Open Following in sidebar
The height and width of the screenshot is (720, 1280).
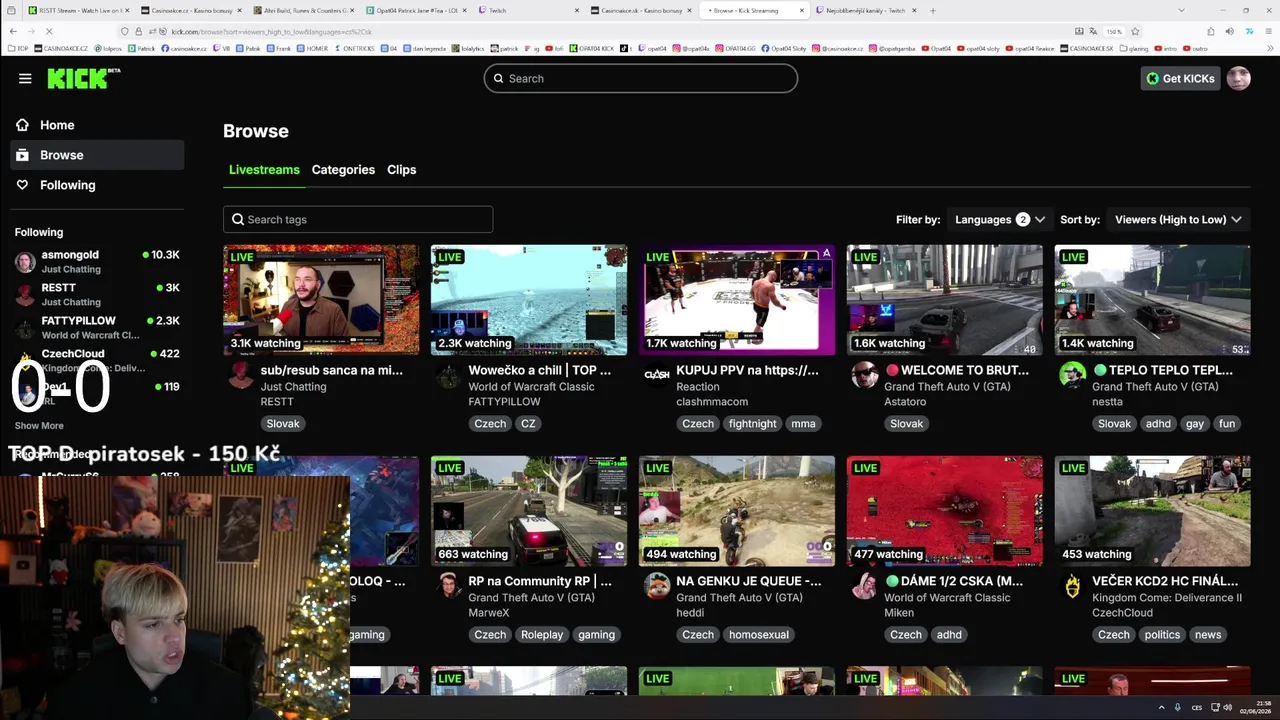[97, 185]
